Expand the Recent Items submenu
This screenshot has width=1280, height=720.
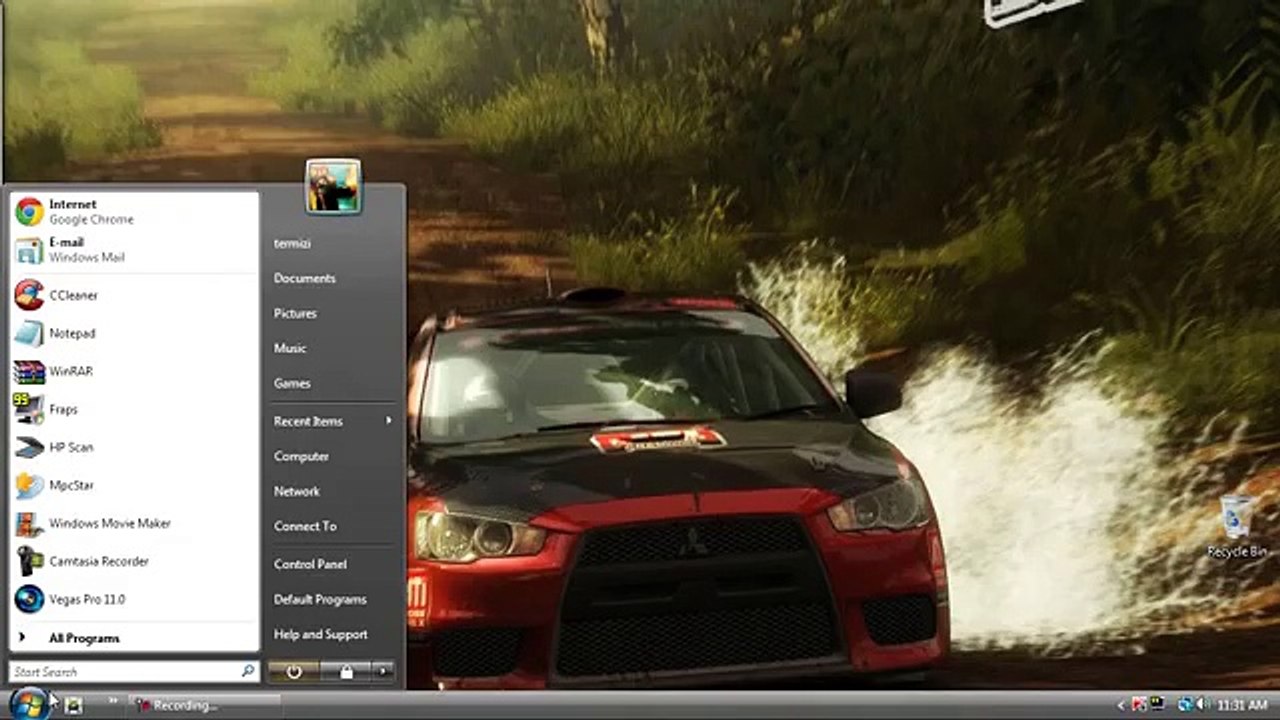[332, 421]
